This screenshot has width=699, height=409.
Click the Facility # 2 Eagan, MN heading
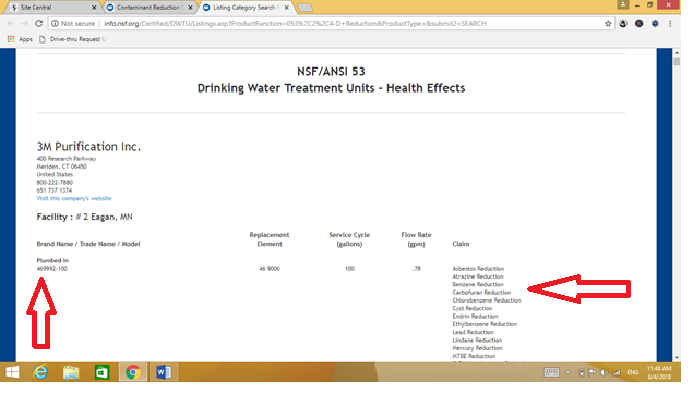point(84,217)
